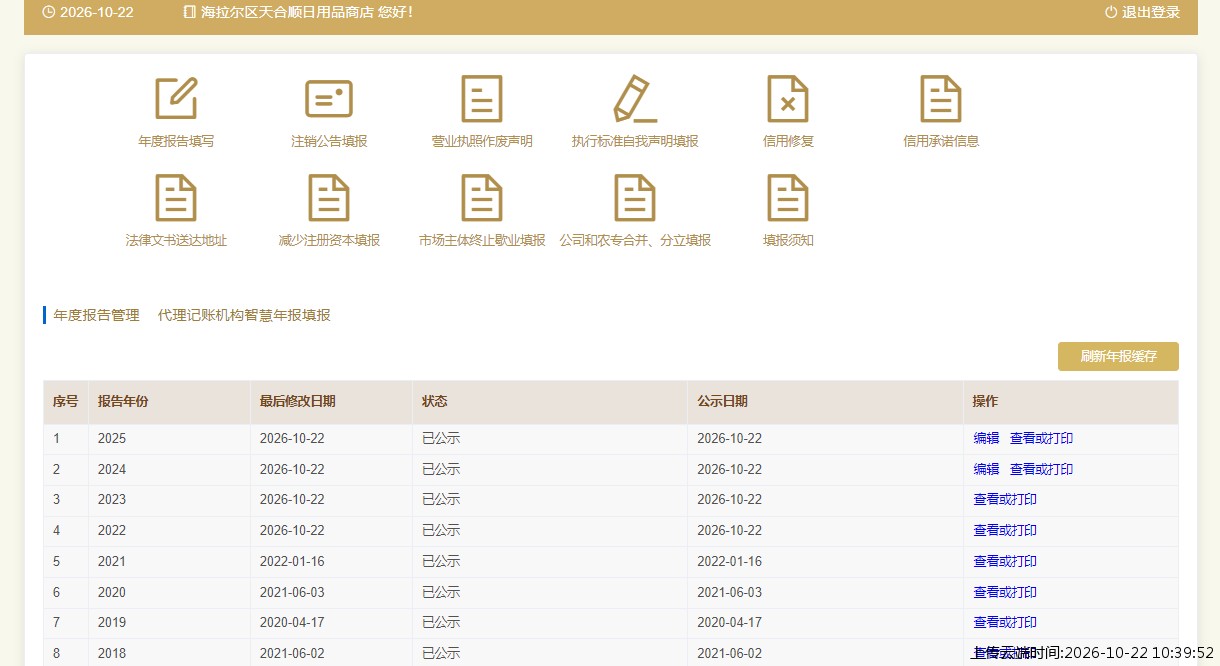This screenshot has height=666, width=1220.
Task: Click the store icon before 海拉尔区天合顺日用品商店
Action: click(x=190, y=12)
